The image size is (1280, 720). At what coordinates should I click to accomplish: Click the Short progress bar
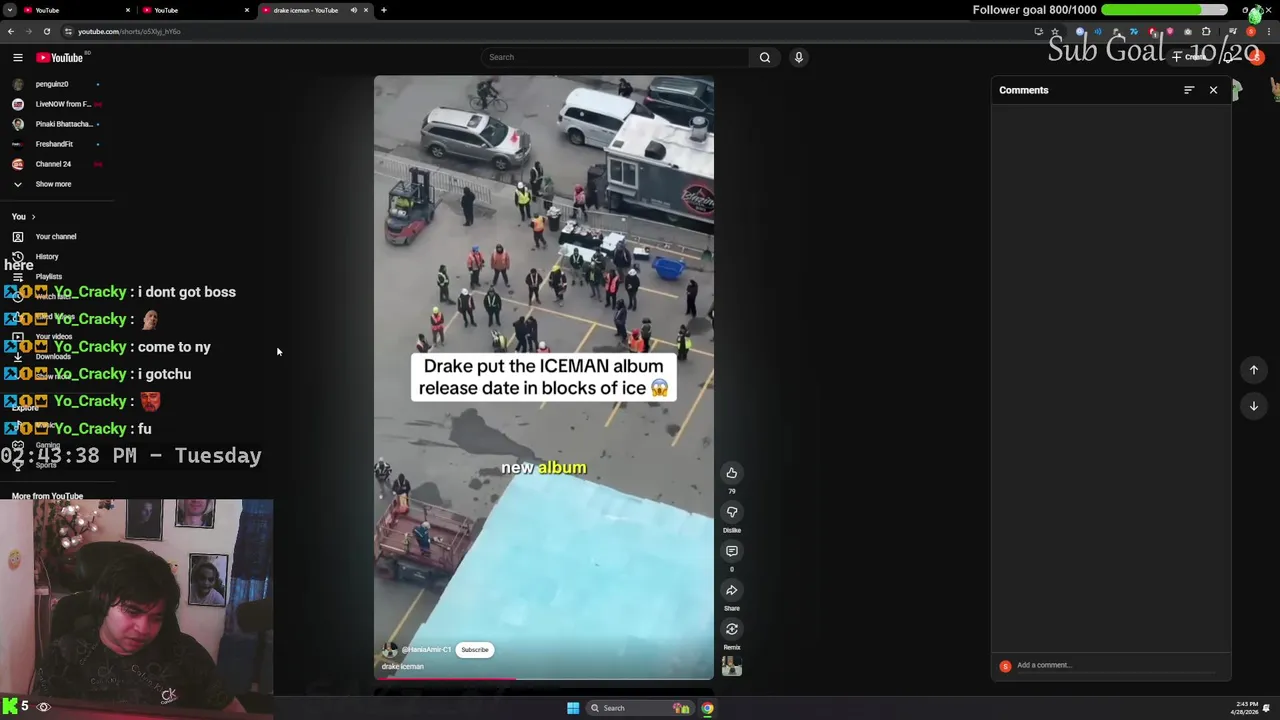point(544,678)
